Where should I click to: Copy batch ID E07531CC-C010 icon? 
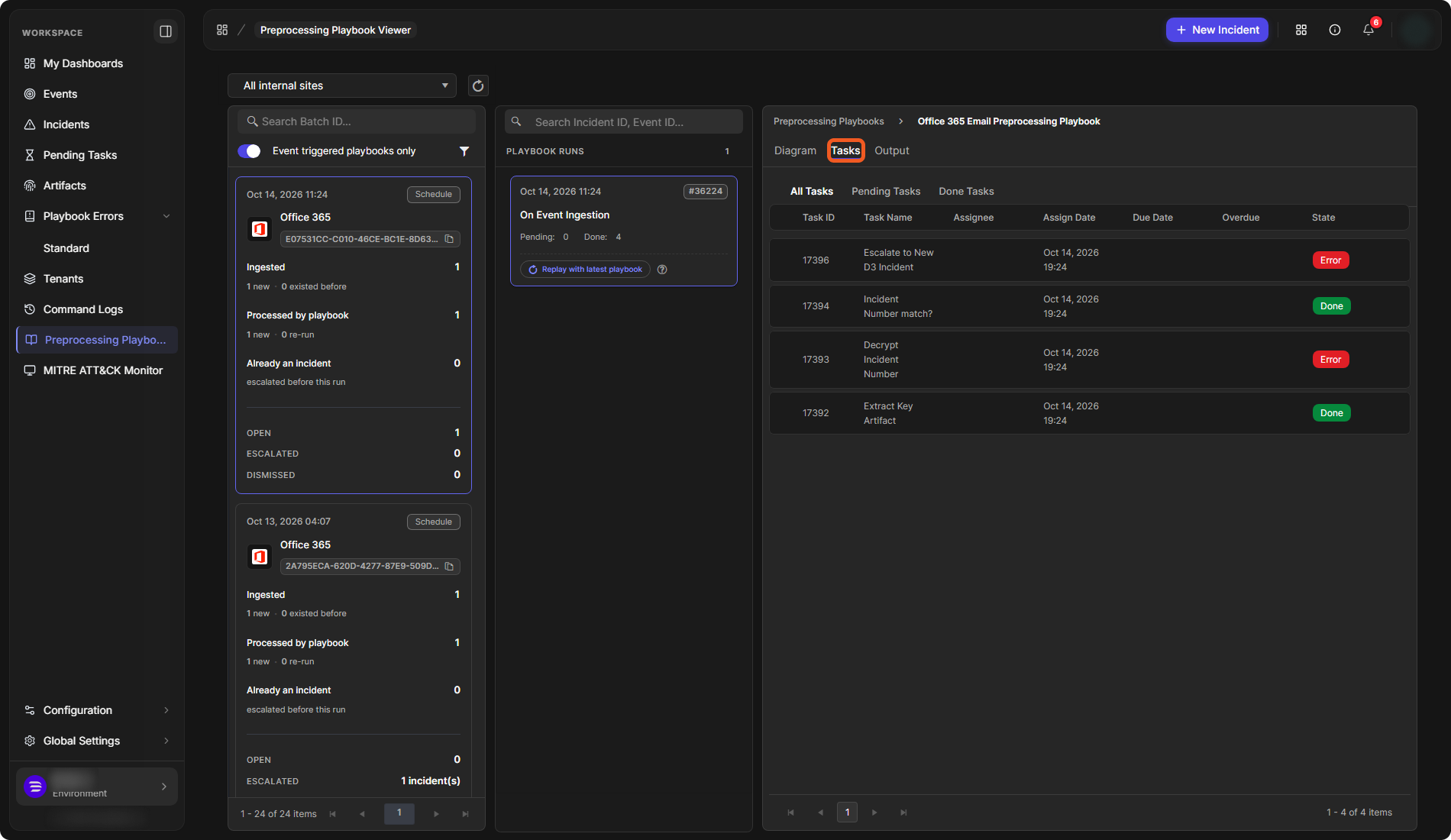pos(449,239)
